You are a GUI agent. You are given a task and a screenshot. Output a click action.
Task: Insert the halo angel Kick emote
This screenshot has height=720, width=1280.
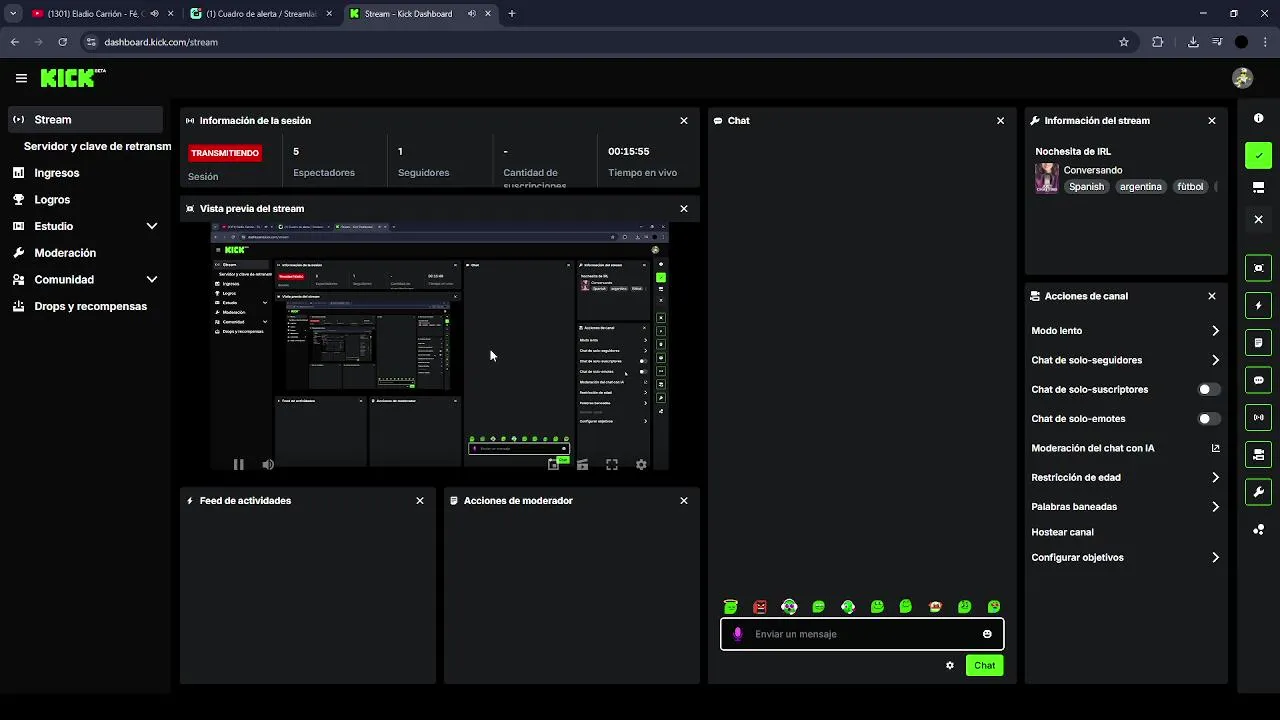pos(730,606)
